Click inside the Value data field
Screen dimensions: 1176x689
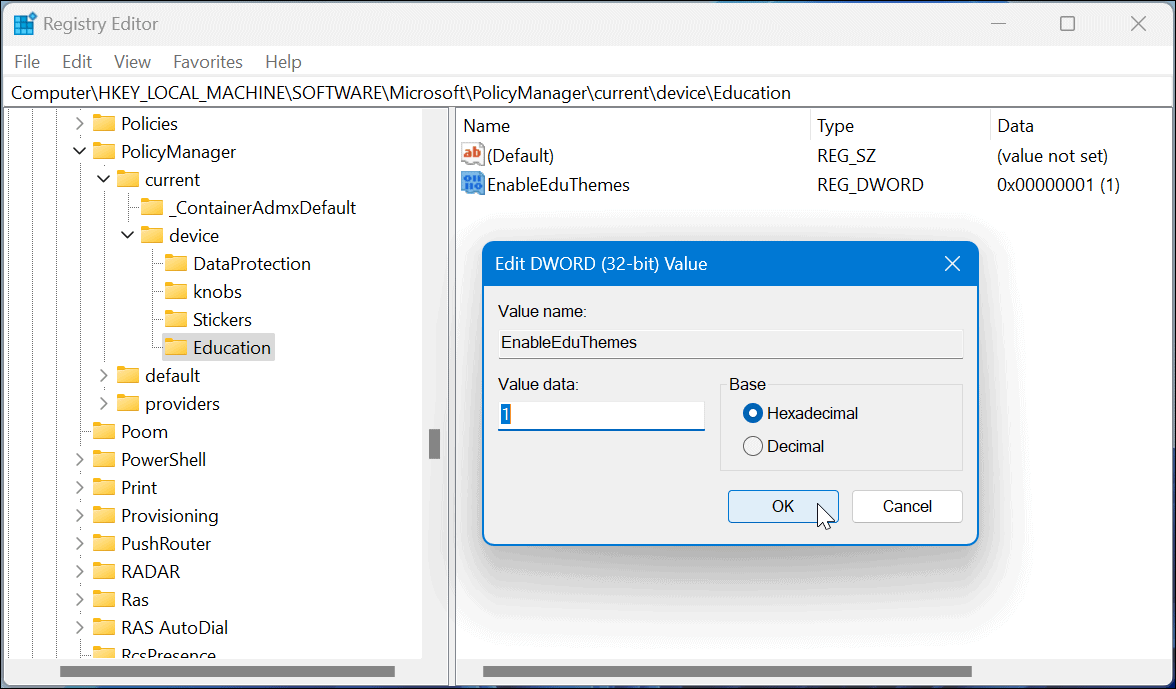[x=600, y=414]
